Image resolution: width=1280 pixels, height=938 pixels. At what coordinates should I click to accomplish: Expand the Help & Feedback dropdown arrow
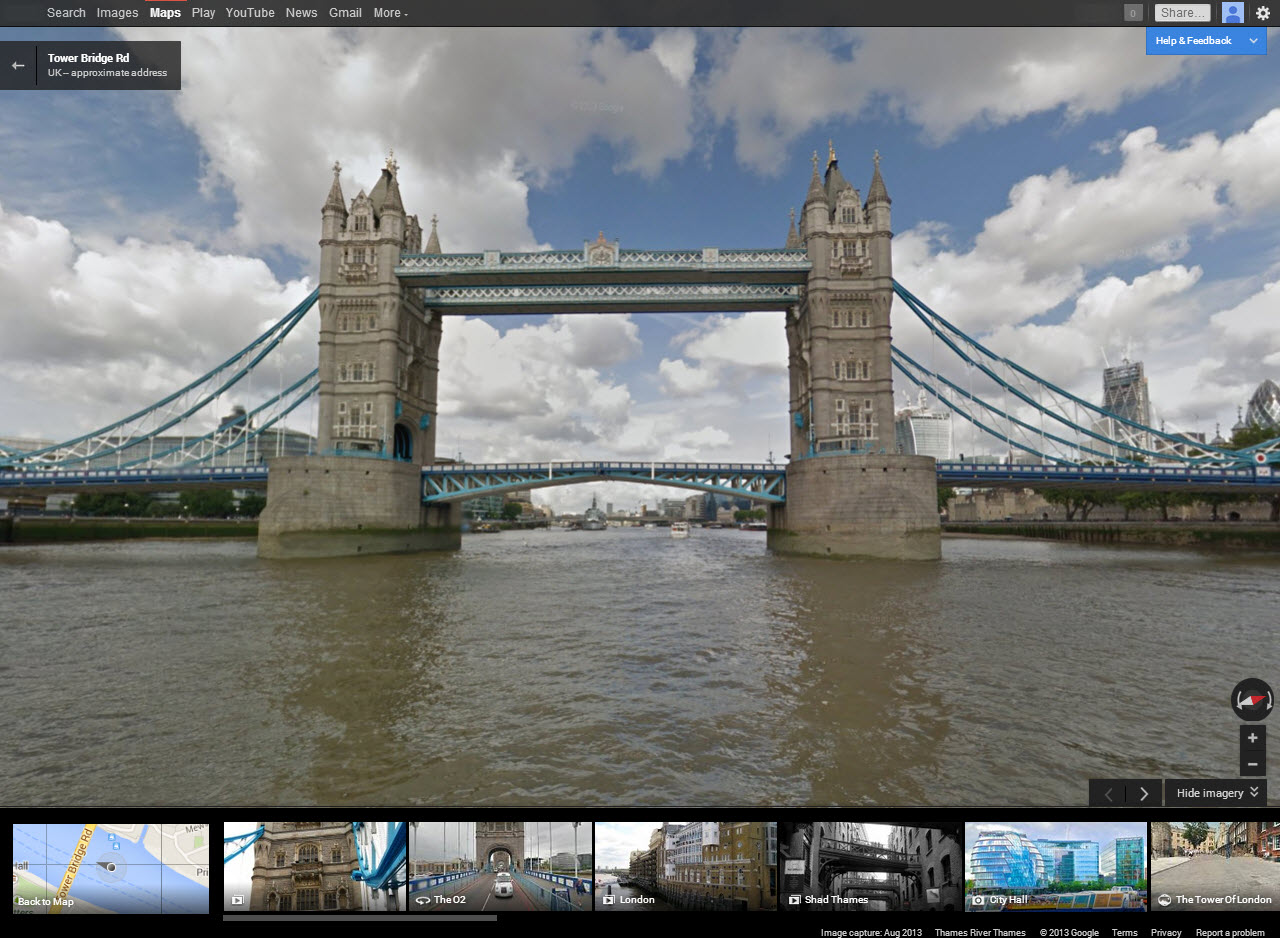1253,41
